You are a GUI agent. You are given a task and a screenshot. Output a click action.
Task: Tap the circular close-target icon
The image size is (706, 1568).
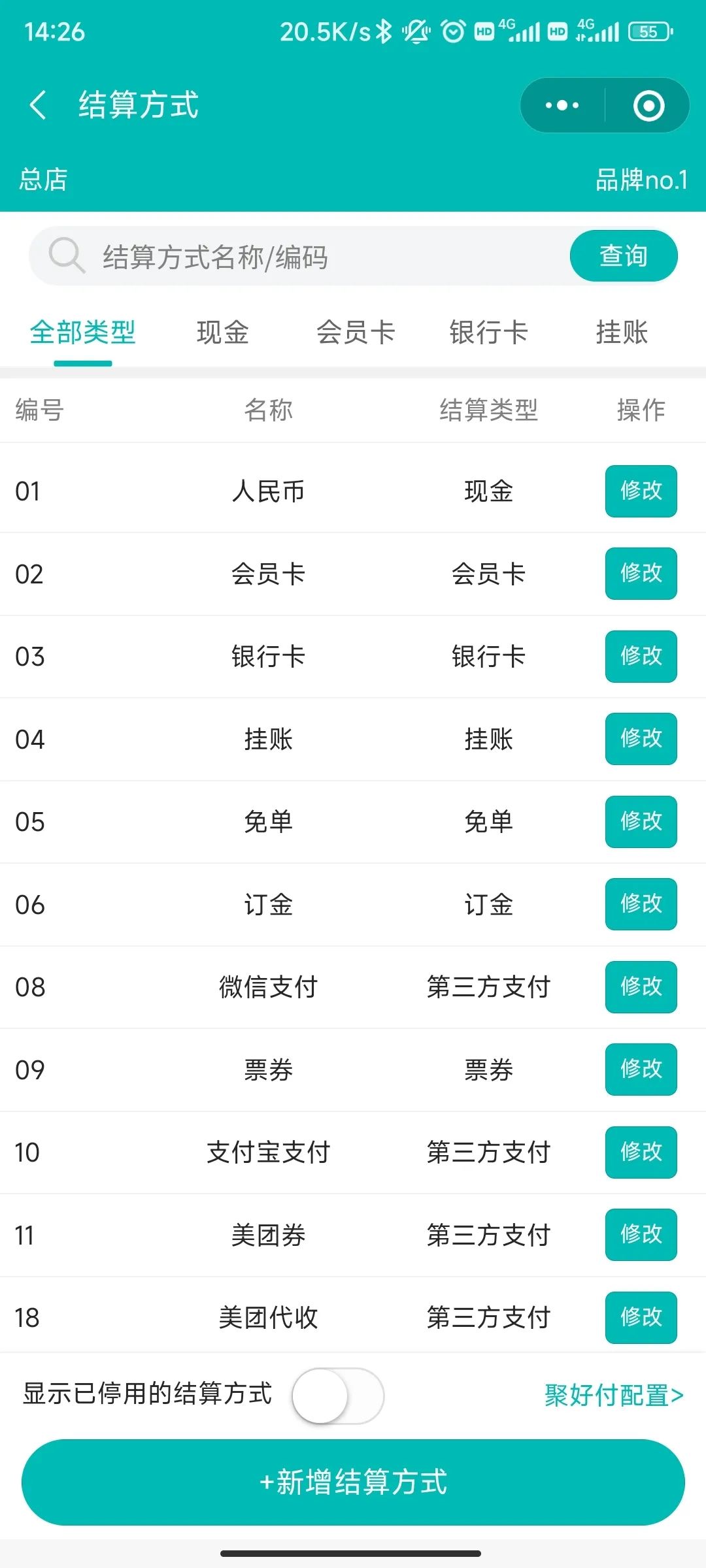coord(648,106)
